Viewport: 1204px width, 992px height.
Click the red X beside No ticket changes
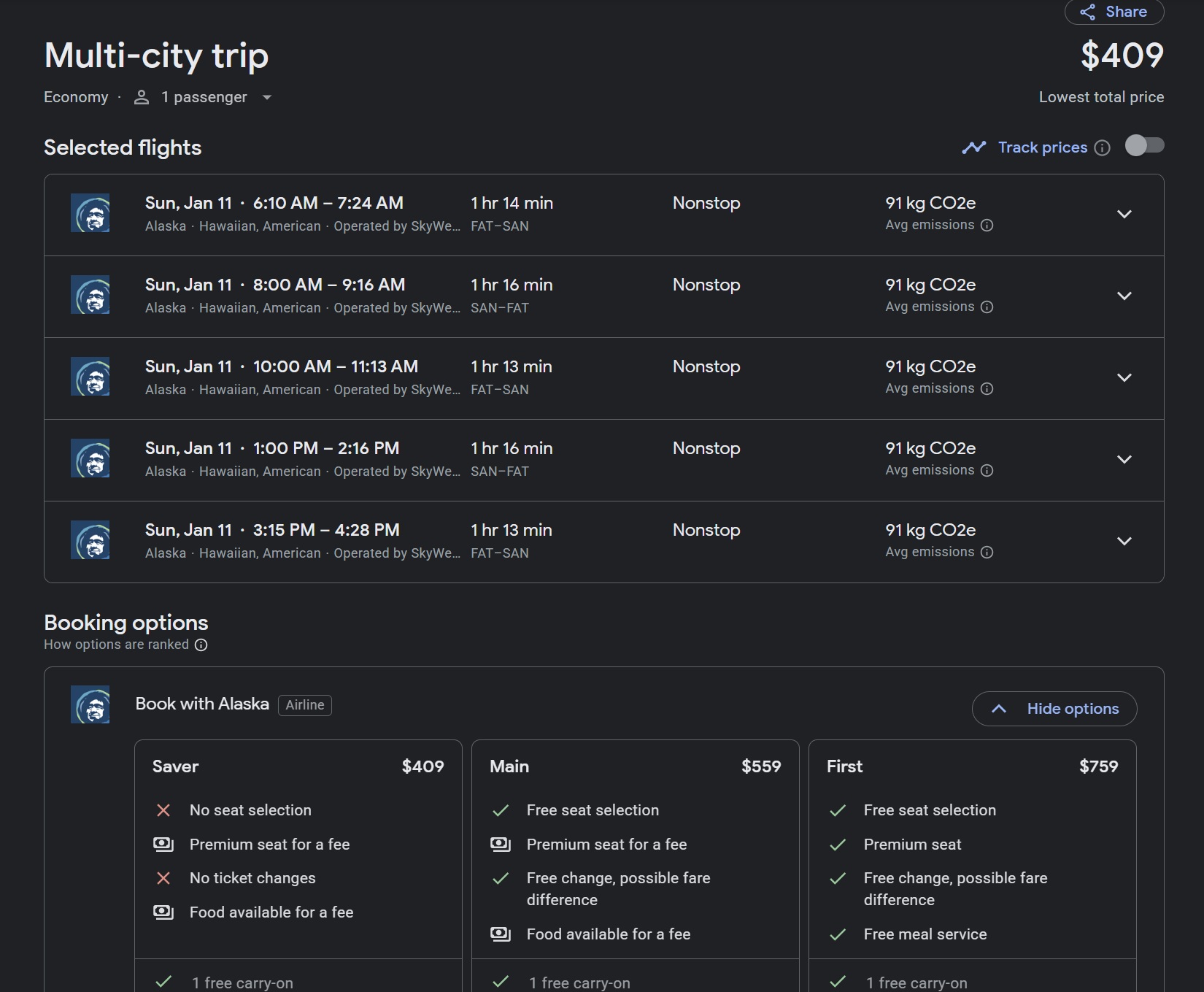pos(163,879)
